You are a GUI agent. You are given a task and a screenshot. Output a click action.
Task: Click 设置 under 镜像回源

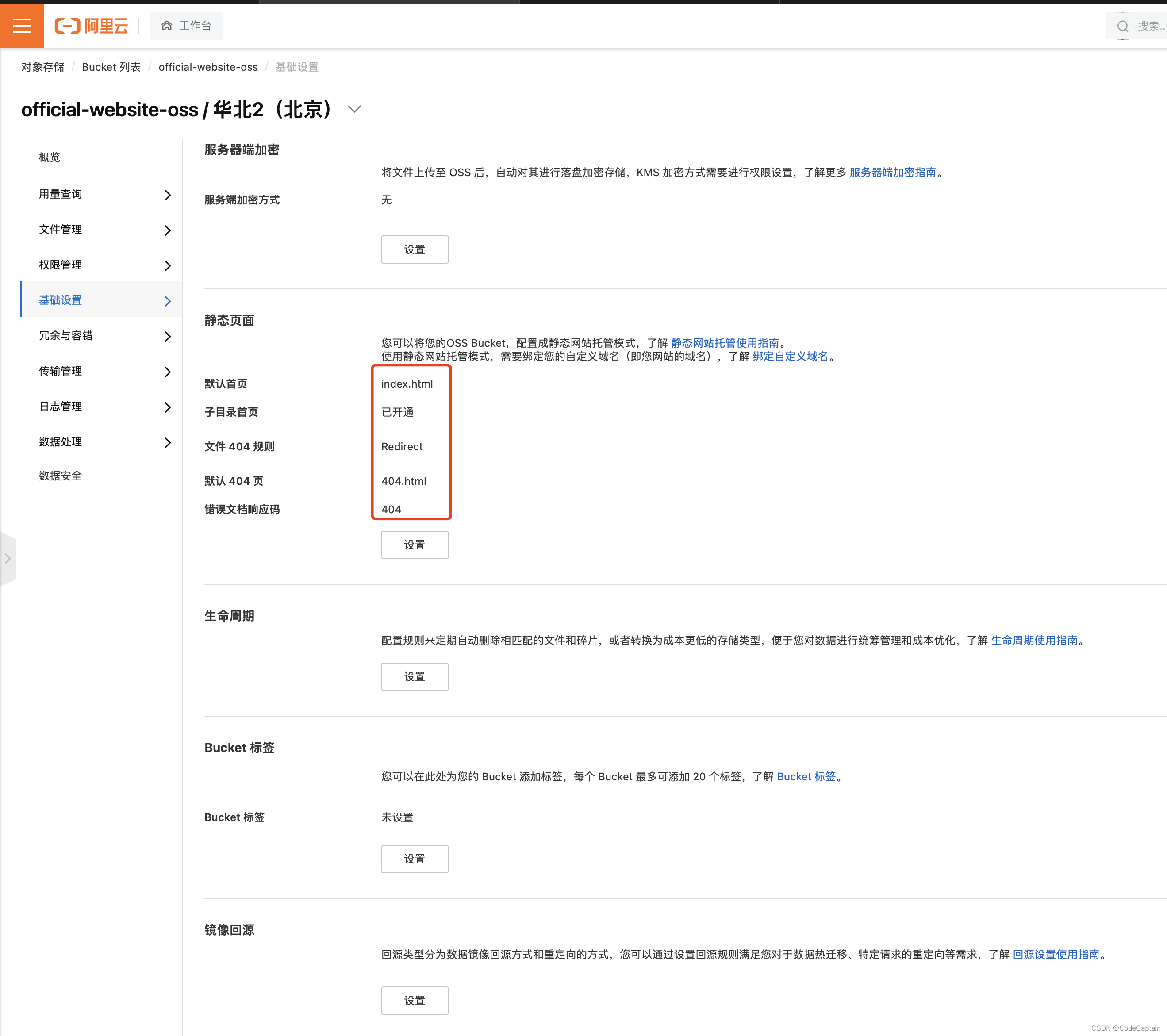pyautogui.click(x=415, y=1001)
